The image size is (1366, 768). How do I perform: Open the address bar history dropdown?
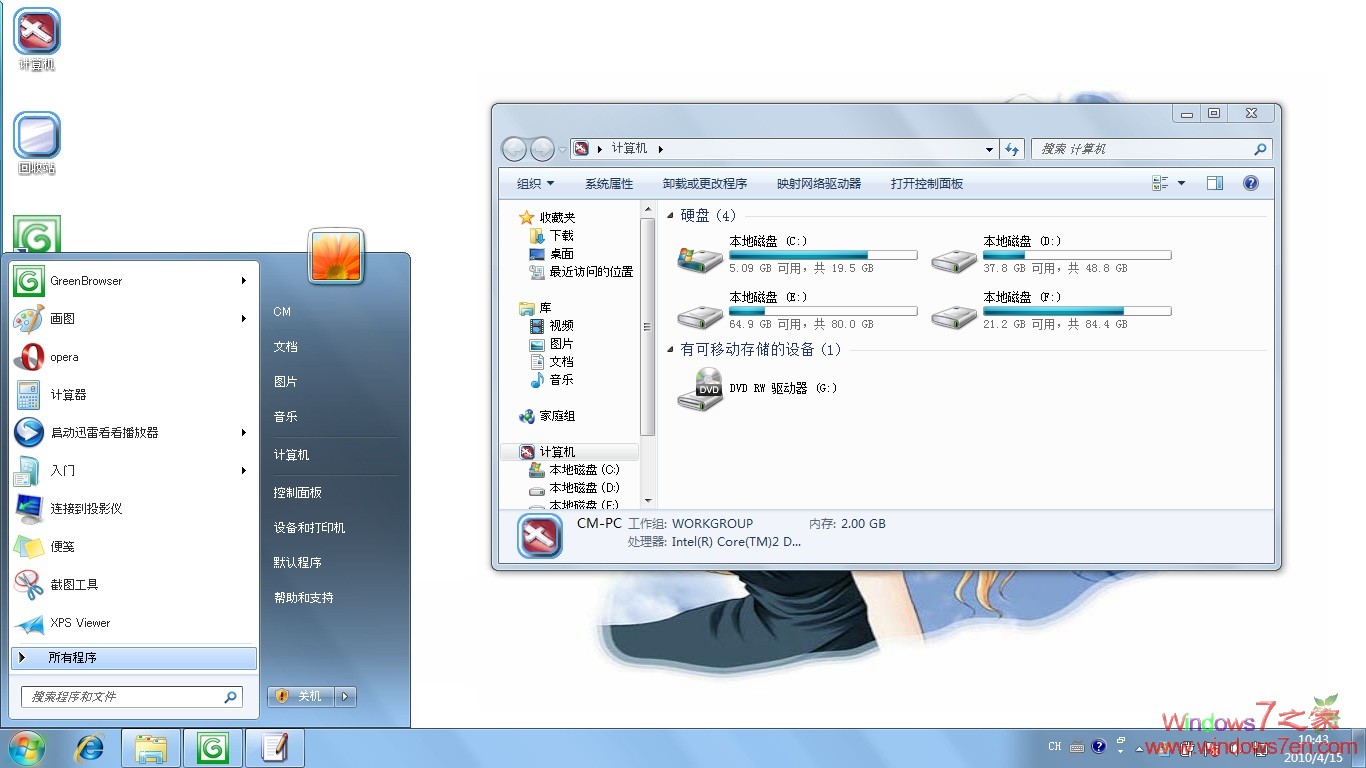coord(990,149)
